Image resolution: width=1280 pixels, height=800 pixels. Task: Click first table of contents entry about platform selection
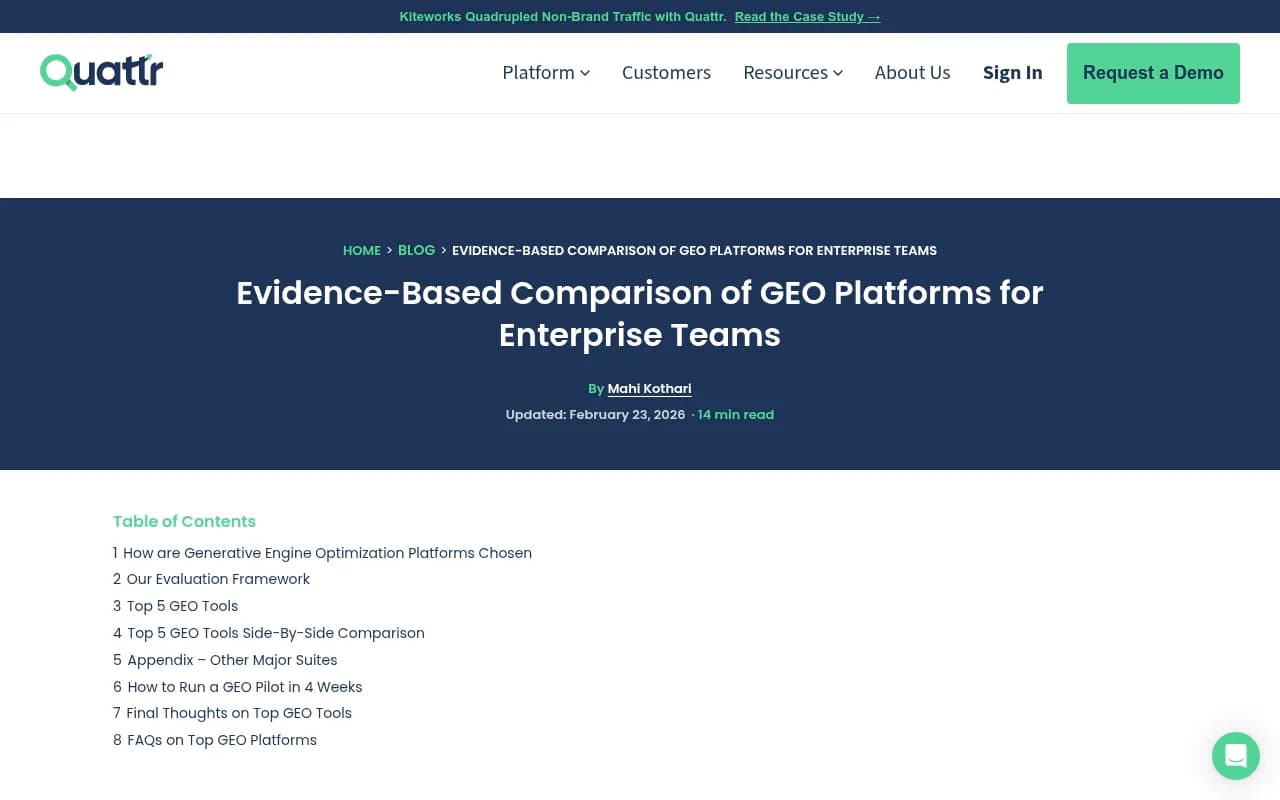click(330, 553)
